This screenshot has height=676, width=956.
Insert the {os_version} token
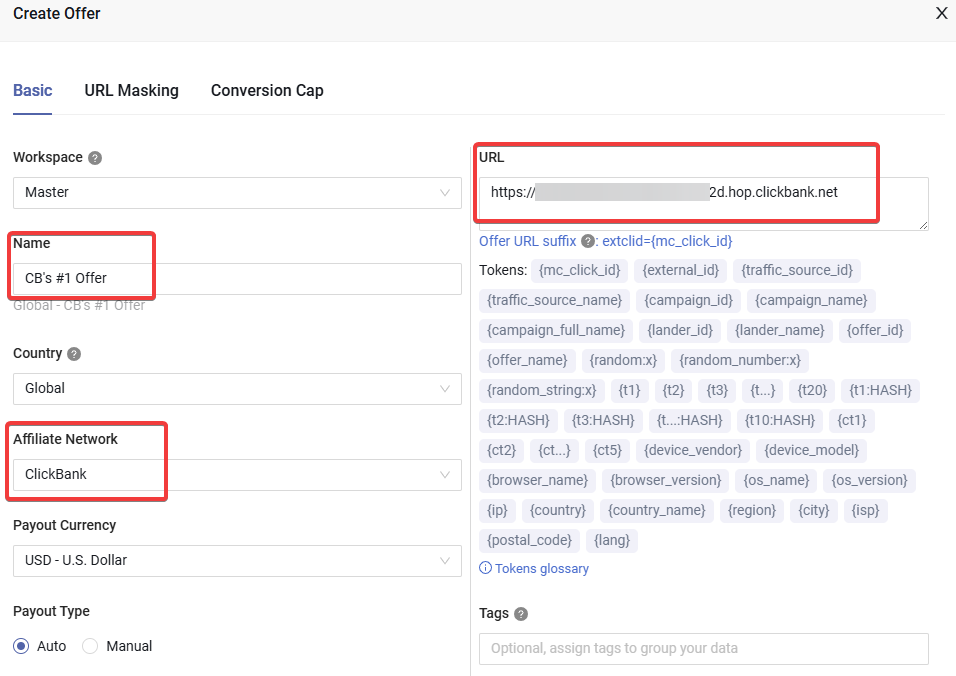869,480
